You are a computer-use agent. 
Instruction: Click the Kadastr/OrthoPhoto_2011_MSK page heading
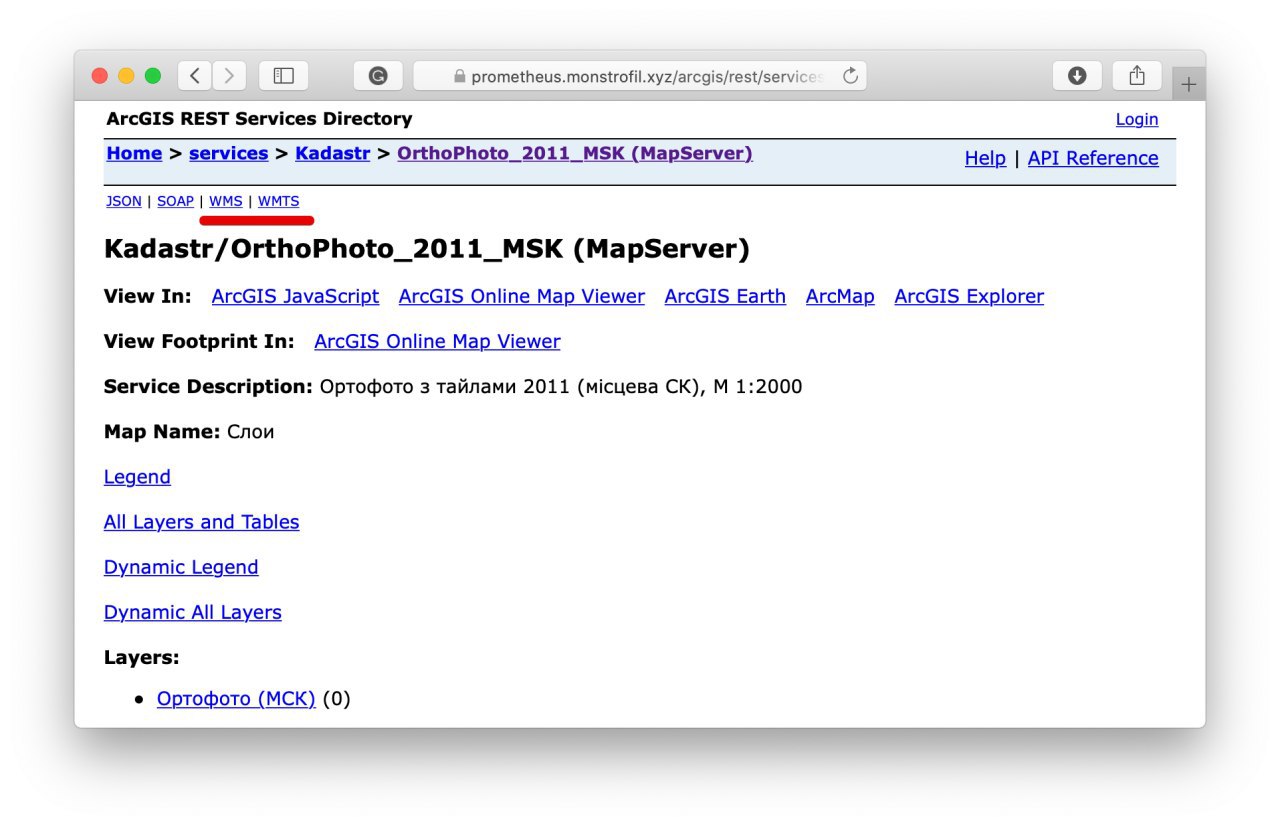click(x=427, y=249)
